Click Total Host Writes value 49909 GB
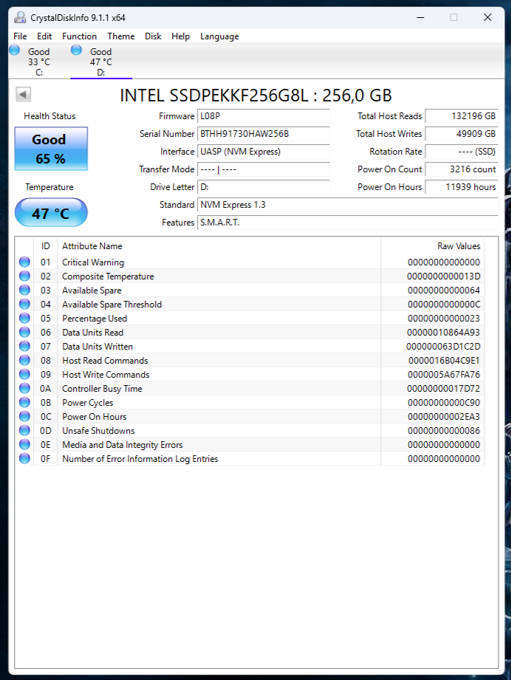Screen dimensions: 511x680 pos(462,134)
